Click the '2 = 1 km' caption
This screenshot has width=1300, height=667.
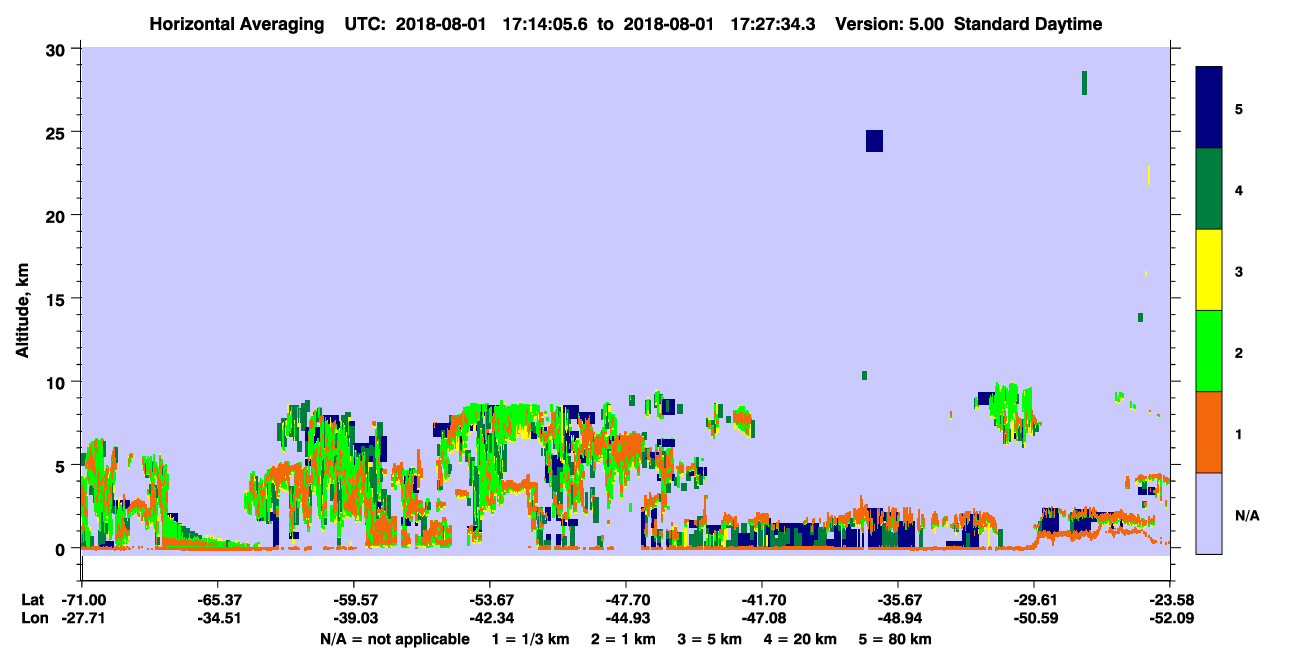[x=623, y=639]
